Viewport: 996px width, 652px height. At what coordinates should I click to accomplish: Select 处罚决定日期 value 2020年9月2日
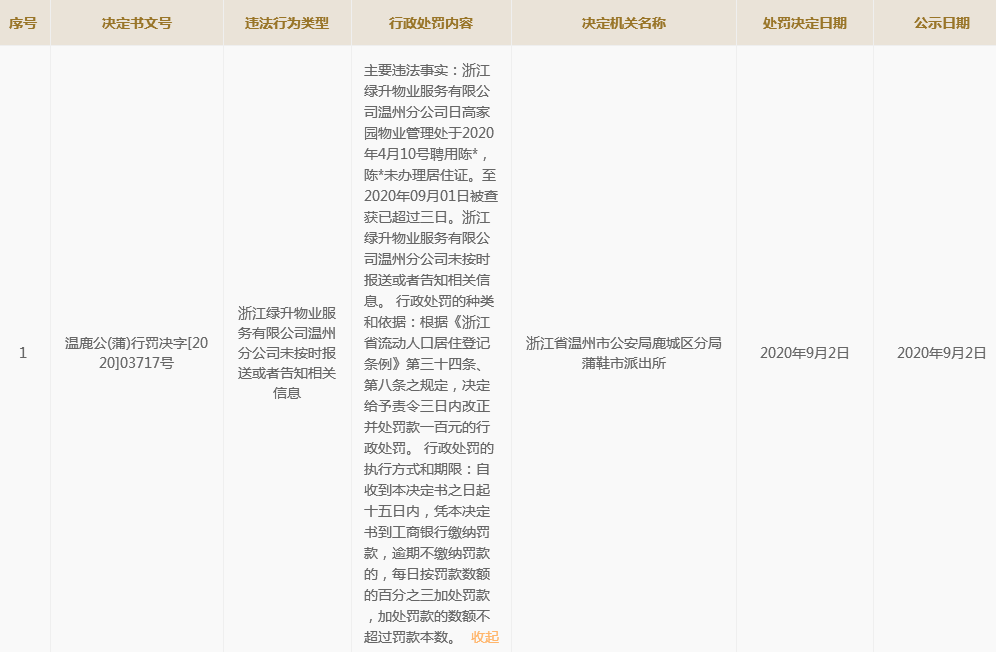coord(805,353)
